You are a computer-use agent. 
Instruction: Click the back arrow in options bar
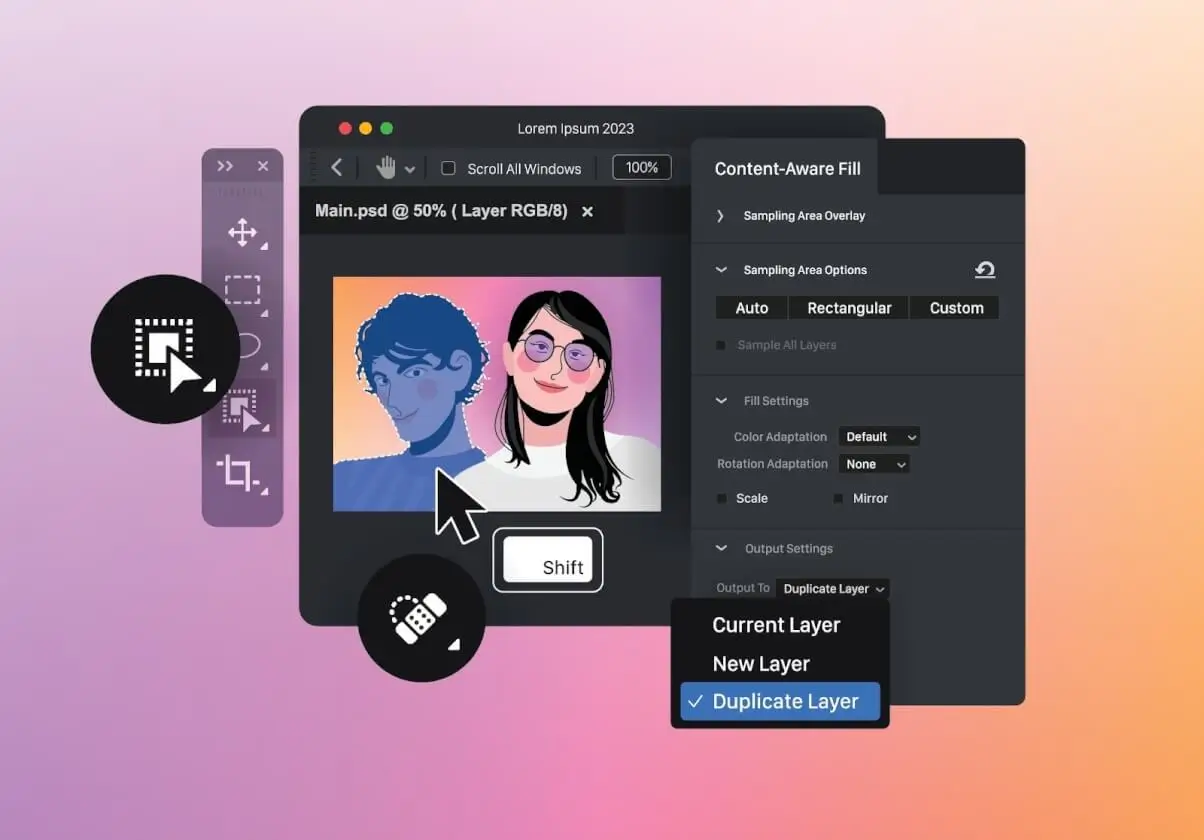pyautogui.click(x=337, y=168)
